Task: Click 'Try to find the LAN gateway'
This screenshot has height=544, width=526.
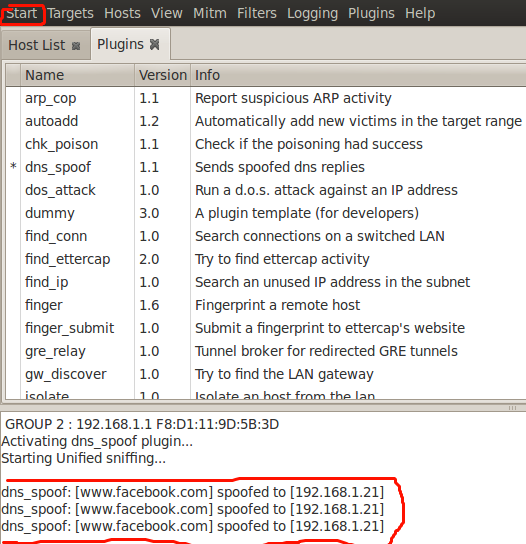Action: 284,374
